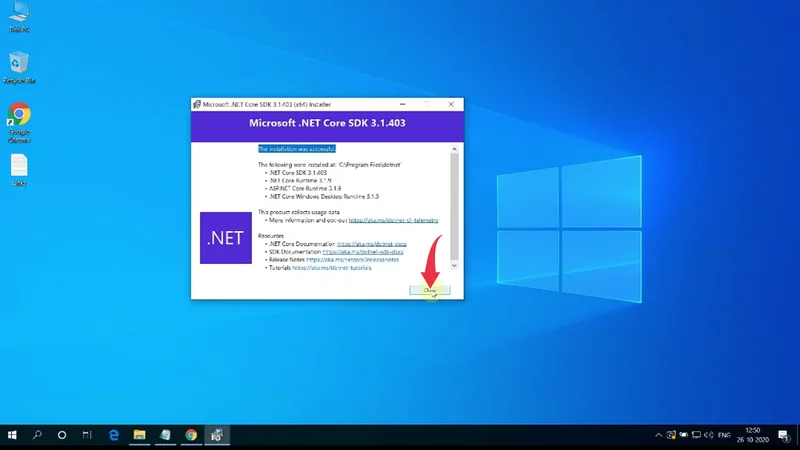
Task: Open the SDK Documentation link
Action: click(x=360, y=251)
